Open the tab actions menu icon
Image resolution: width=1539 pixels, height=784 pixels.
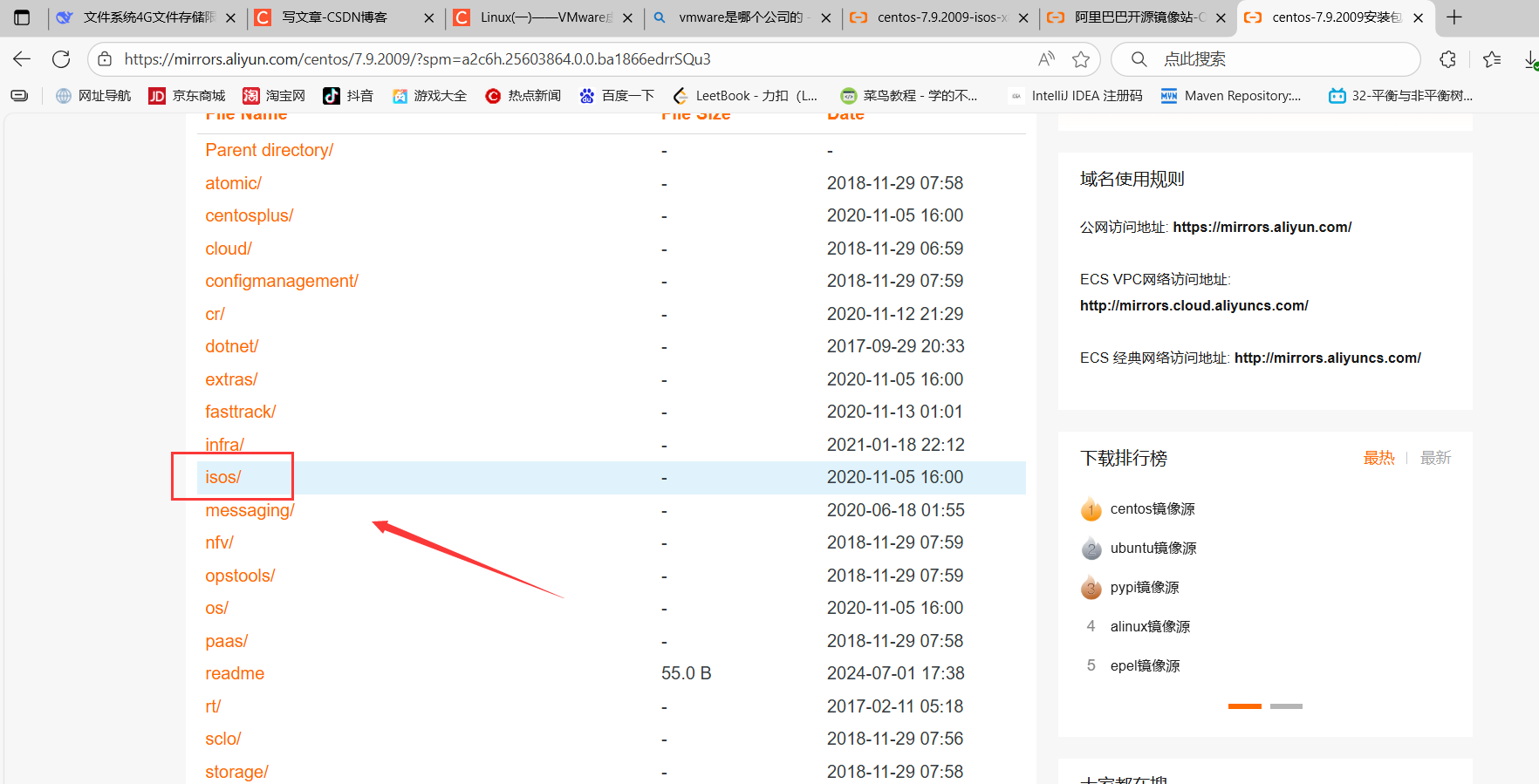pyautogui.click(x=22, y=17)
